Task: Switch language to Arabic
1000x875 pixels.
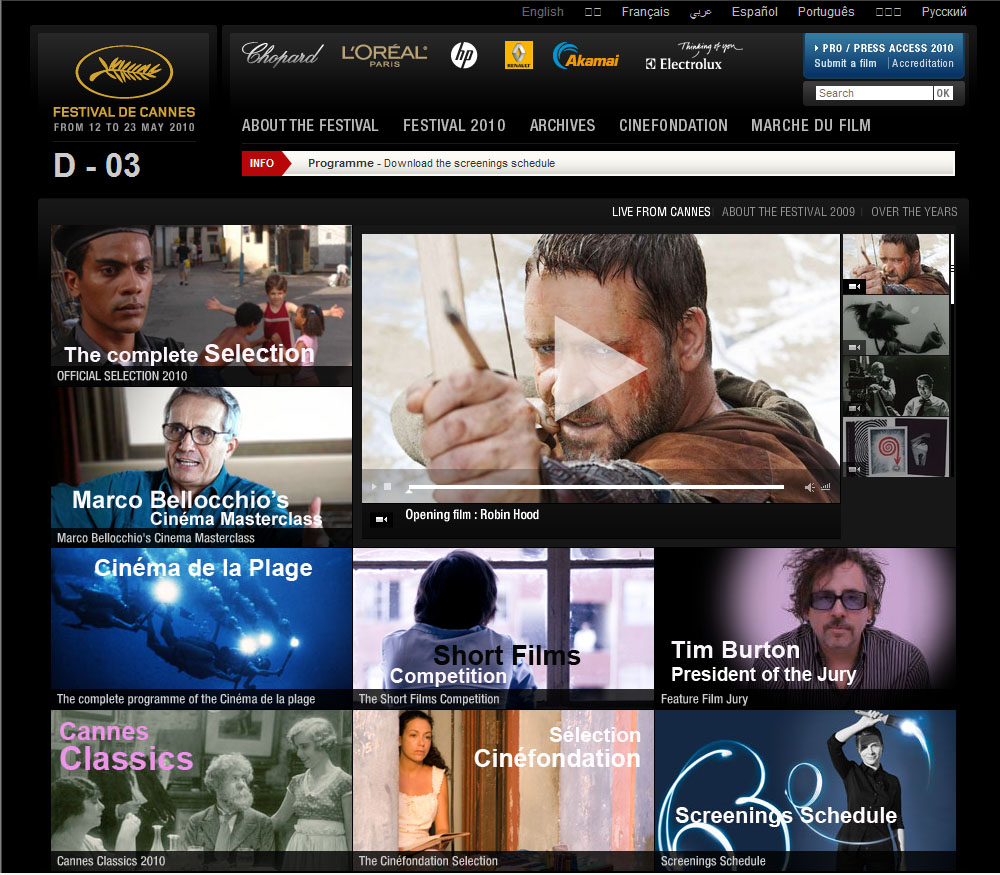Action: coord(700,12)
